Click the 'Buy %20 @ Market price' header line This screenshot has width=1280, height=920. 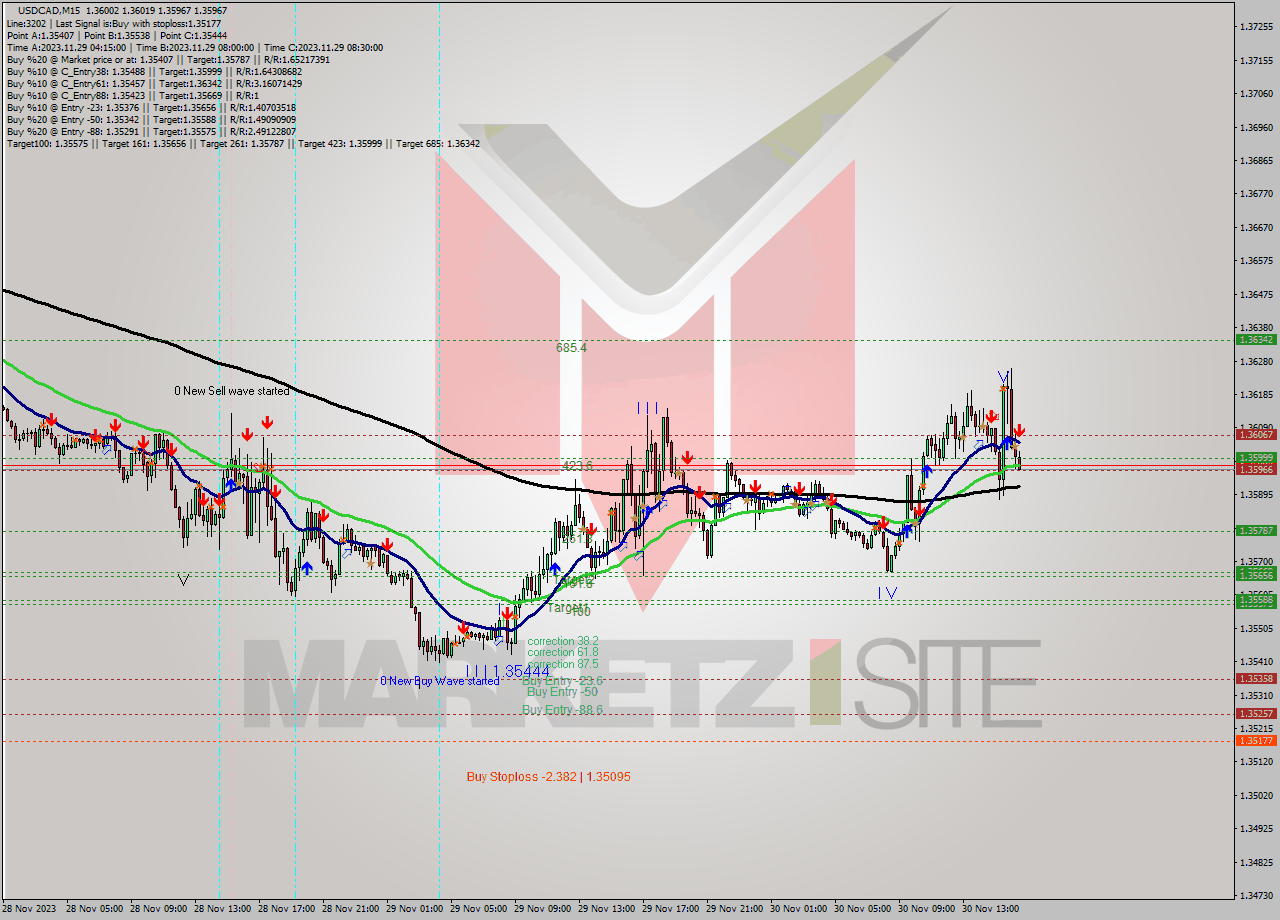pos(168,59)
